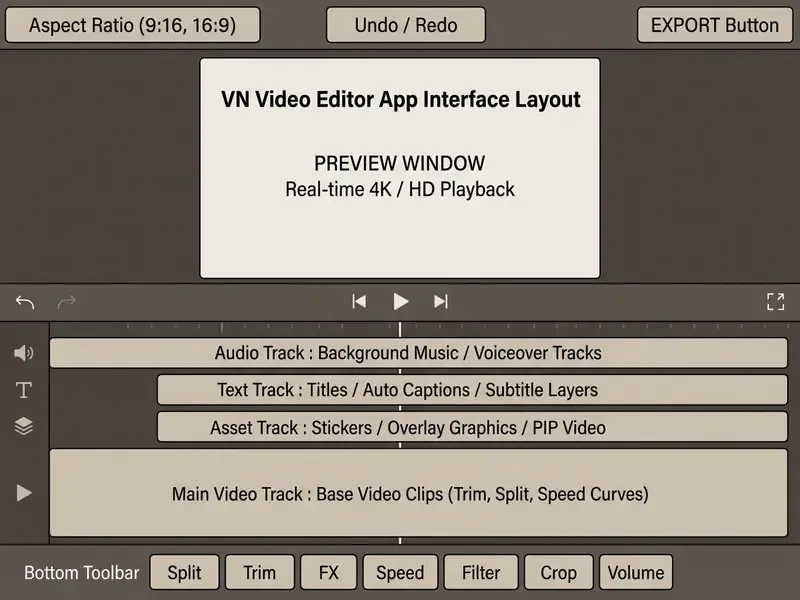The width and height of the screenshot is (800, 600).
Task: Click the "Bottom Toolbar" label
Action: click(82, 572)
